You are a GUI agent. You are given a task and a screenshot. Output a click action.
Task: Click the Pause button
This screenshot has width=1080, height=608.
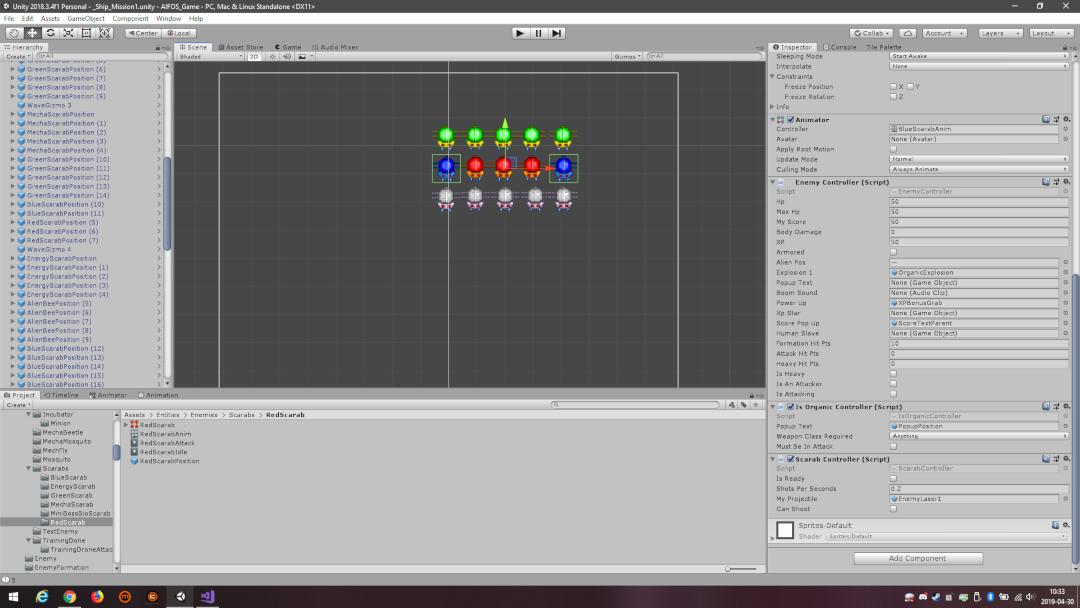[x=539, y=33]
